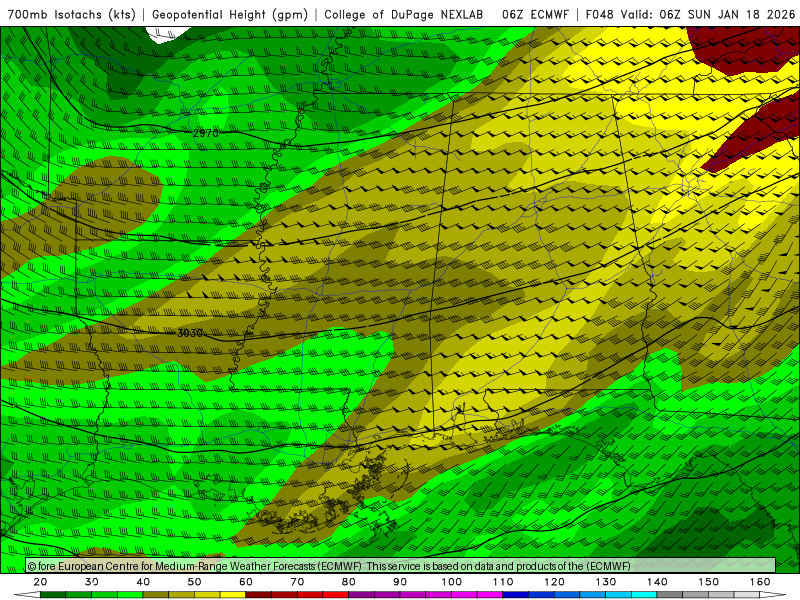This screenshot has height=600, width=800.
Task: Click the 150 label on the color bar
Action: pos(709,582)
